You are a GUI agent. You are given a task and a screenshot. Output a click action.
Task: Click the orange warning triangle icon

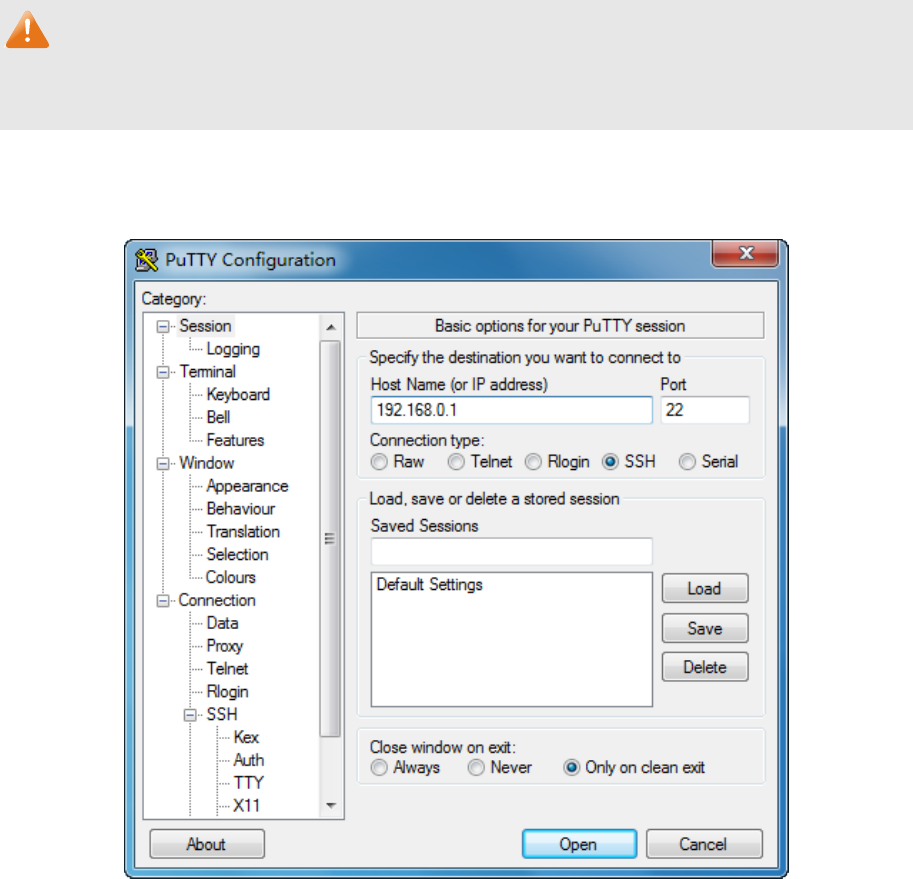coord(27,30)
